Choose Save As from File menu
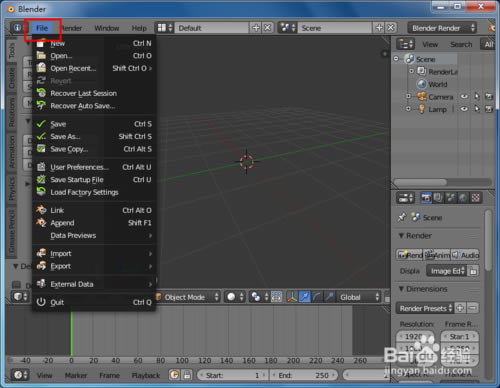Image resolution: width=500 pixels, height=388 pixels. [94, 136]
